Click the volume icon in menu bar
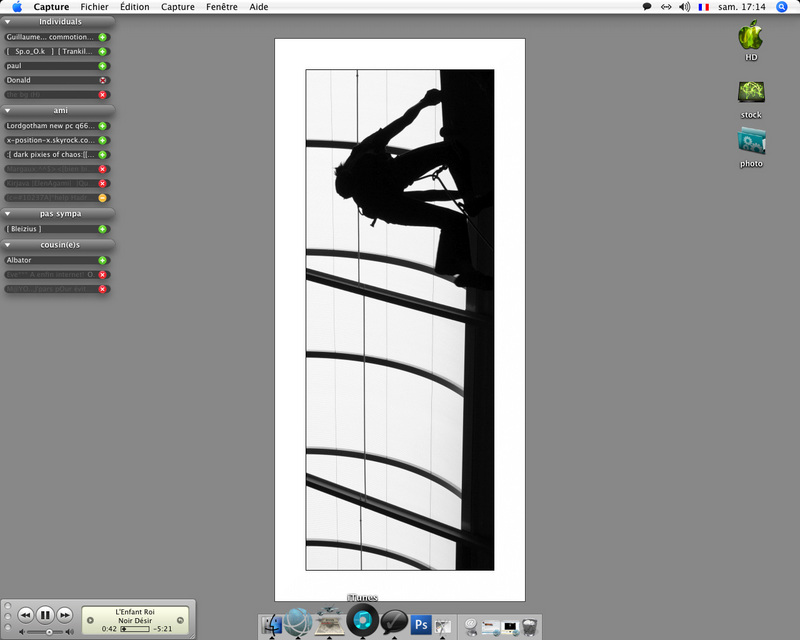 684,7
